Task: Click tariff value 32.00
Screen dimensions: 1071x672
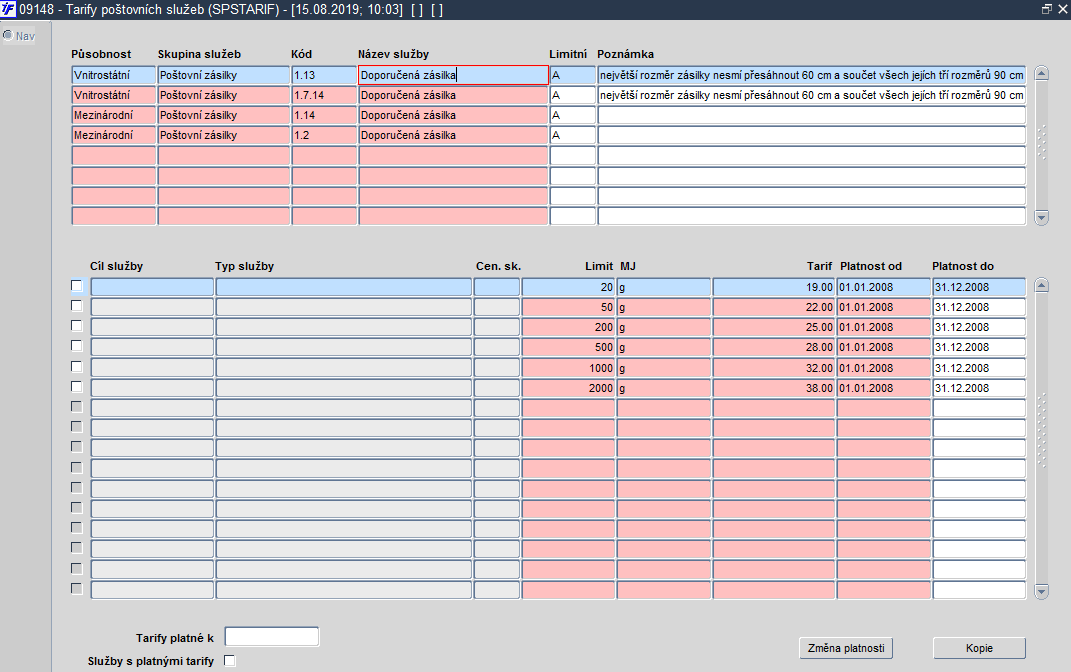Action: pyautogui.click(x=773, y=367)
